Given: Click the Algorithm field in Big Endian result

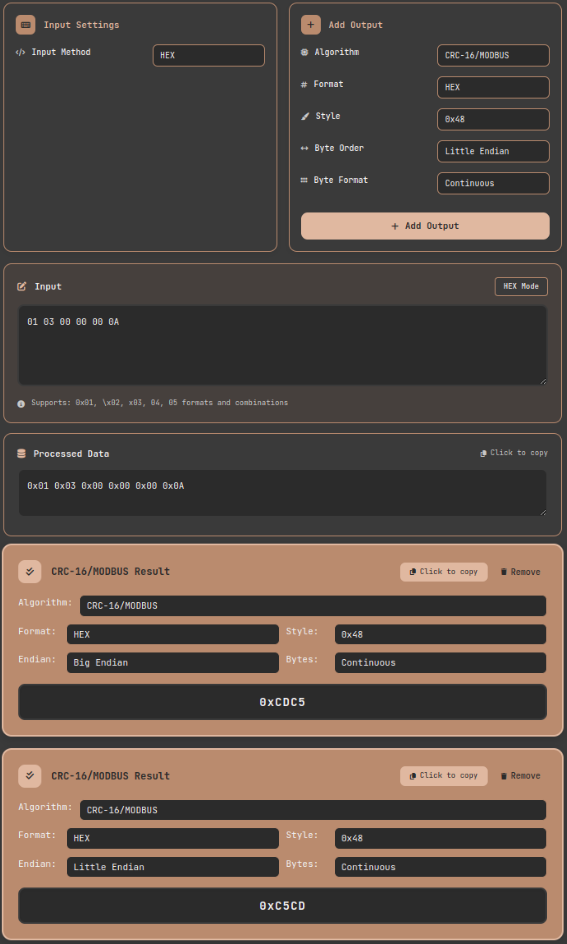Looking at the screenshot, I should [x=313, y=606].
